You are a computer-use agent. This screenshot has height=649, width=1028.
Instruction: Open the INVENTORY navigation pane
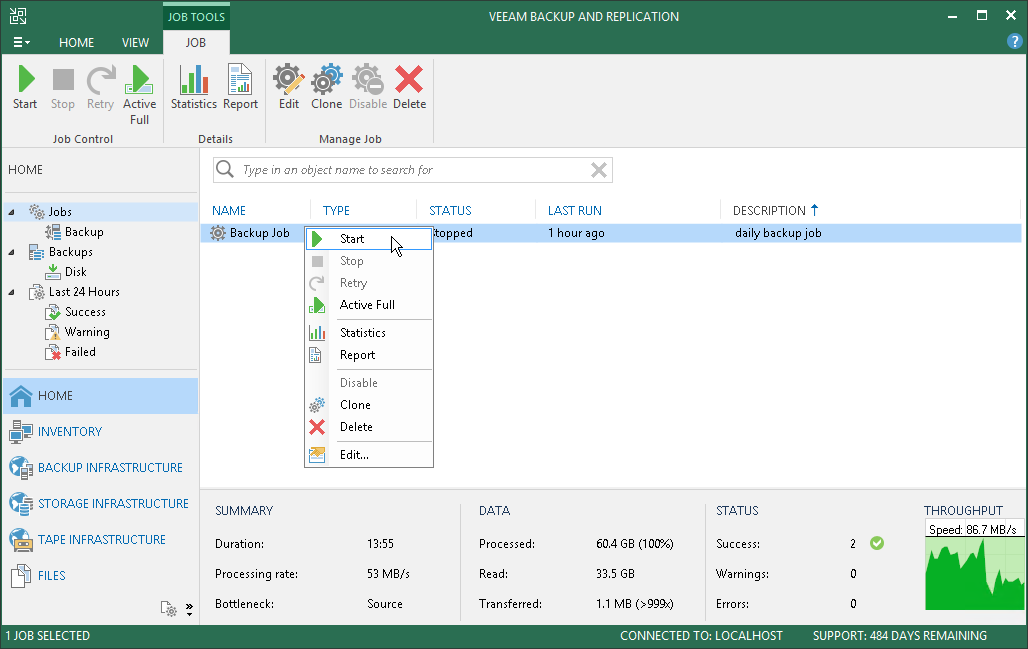point(101,432)
